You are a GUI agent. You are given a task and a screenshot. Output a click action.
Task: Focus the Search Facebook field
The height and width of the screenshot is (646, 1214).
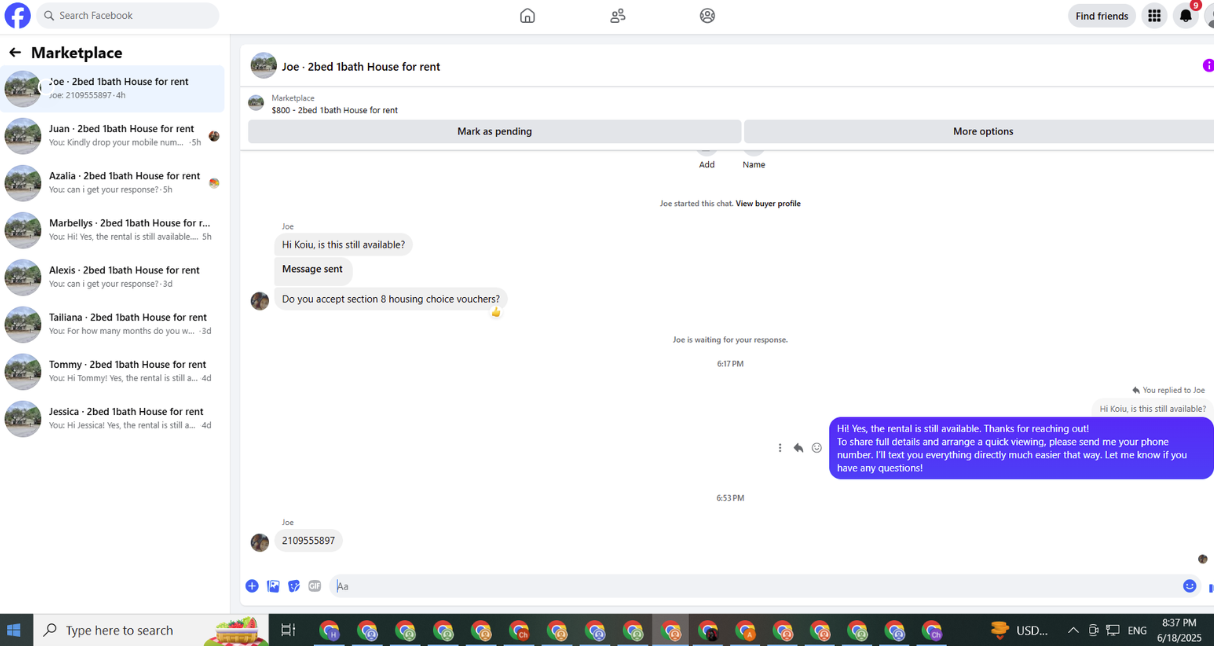click(127, 15)
